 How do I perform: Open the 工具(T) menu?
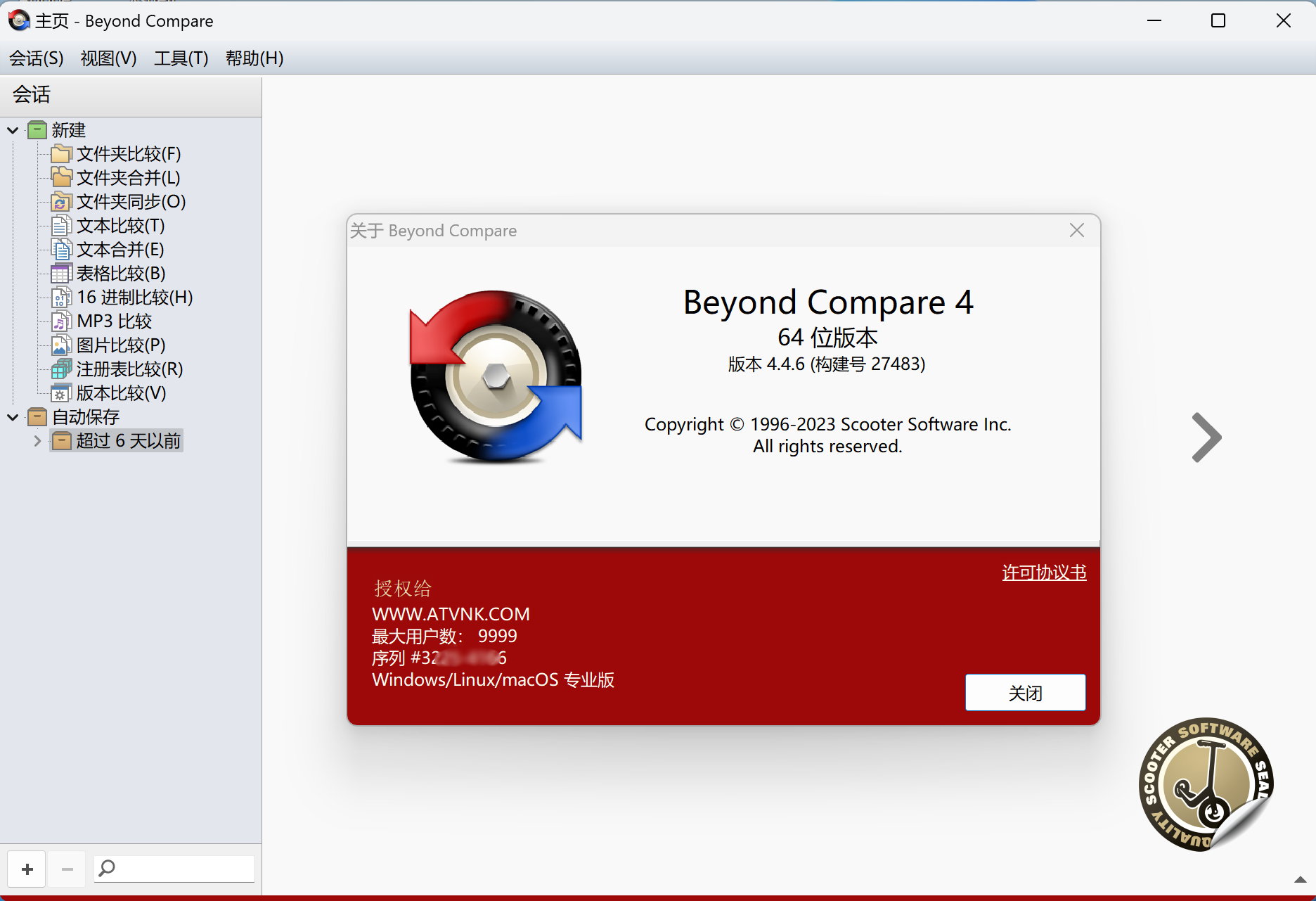point(181,58)
